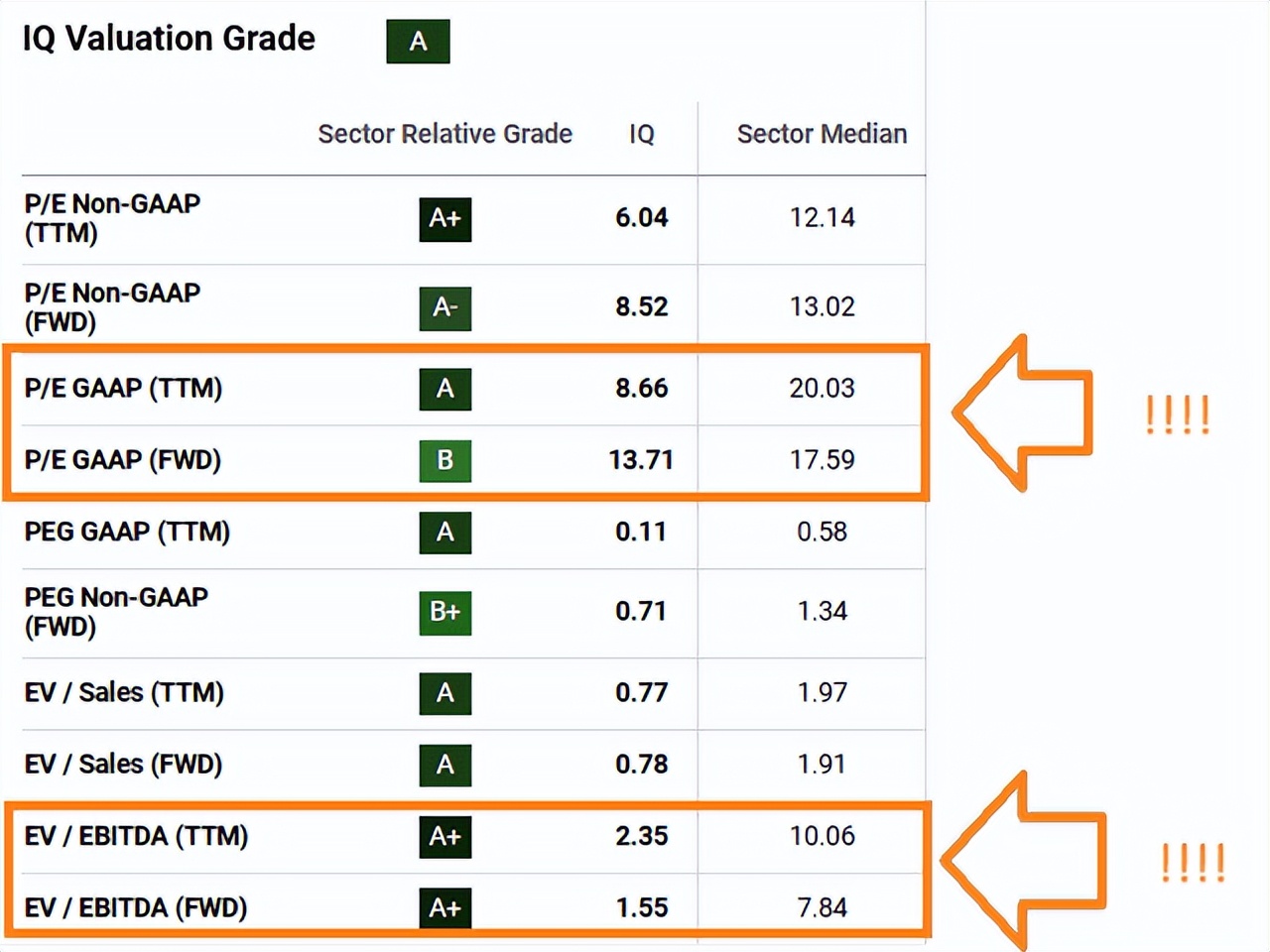Click the A- grade for P/E Non-GAAP (FWD)

[x=444, y=308]
